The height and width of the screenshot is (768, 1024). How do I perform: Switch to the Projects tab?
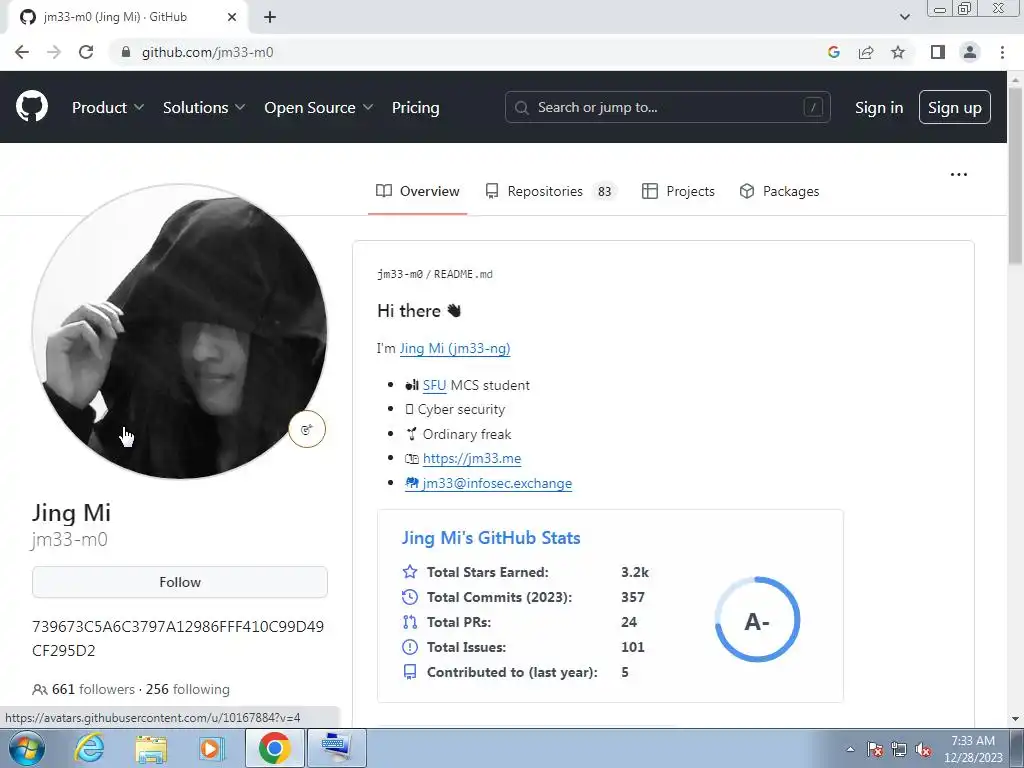678,191
